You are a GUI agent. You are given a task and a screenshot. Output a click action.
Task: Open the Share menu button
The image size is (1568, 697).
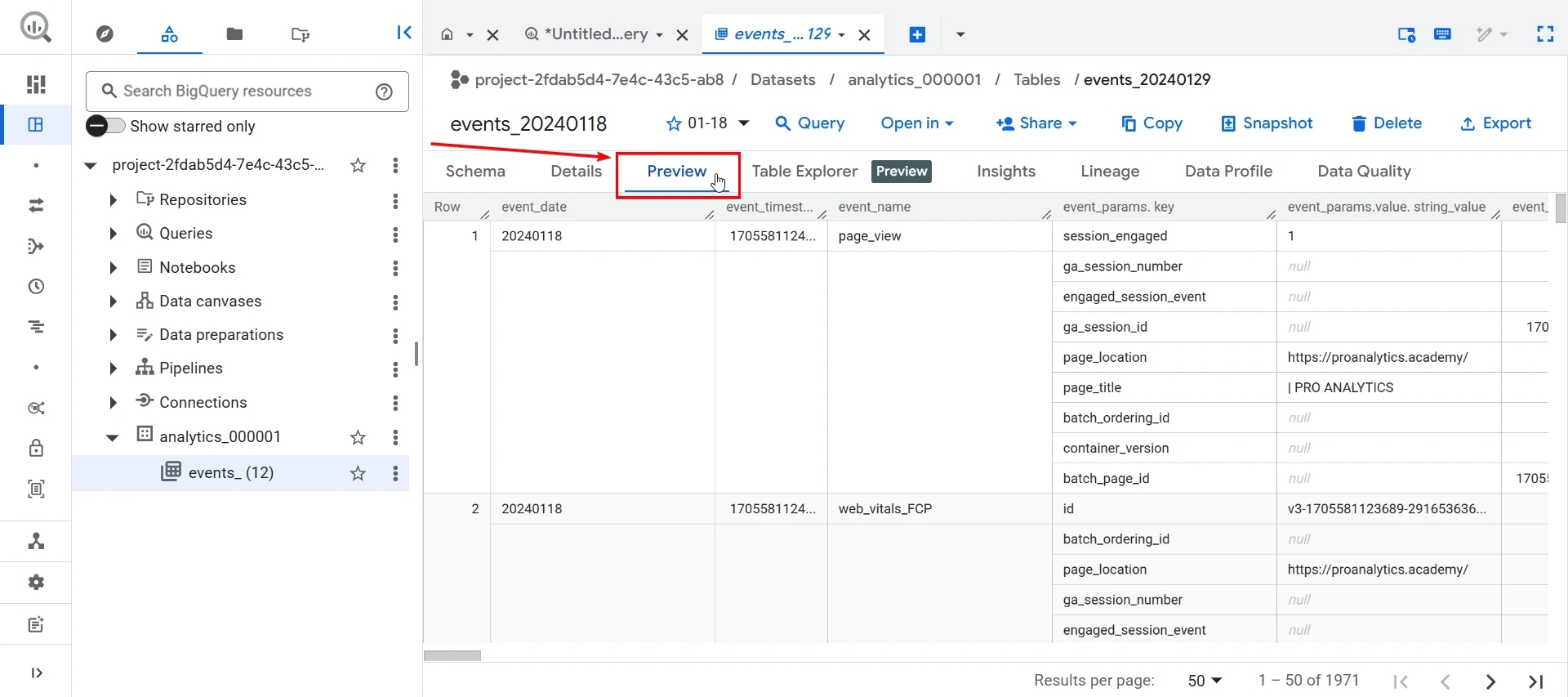1036,123
